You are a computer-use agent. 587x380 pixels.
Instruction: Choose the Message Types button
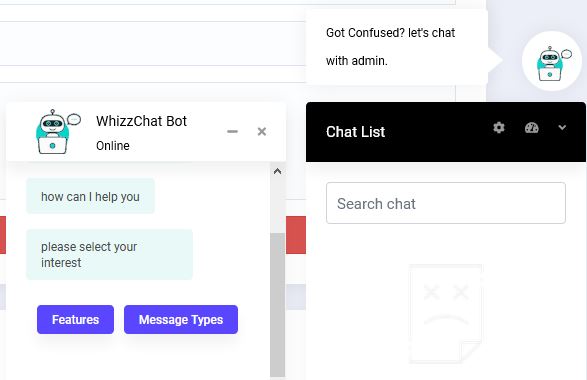pos(181,319)
